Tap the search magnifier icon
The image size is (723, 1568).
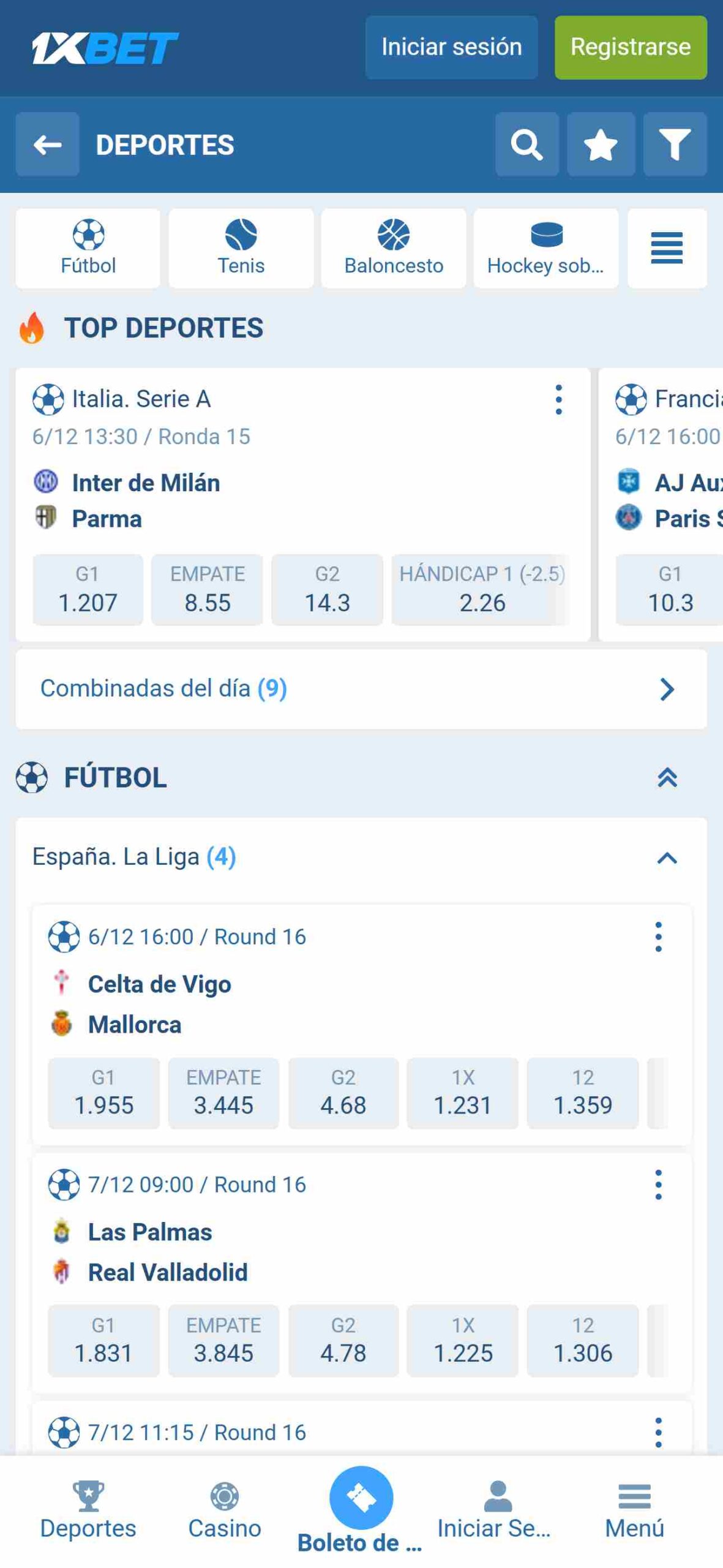(526, 145)
